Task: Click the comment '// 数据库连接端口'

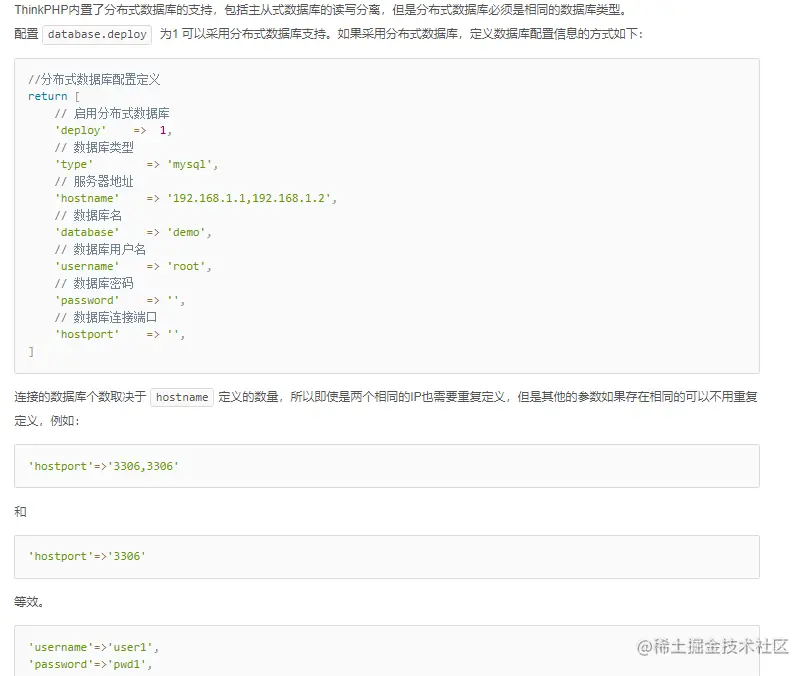Action: click(x=106, y=317)
